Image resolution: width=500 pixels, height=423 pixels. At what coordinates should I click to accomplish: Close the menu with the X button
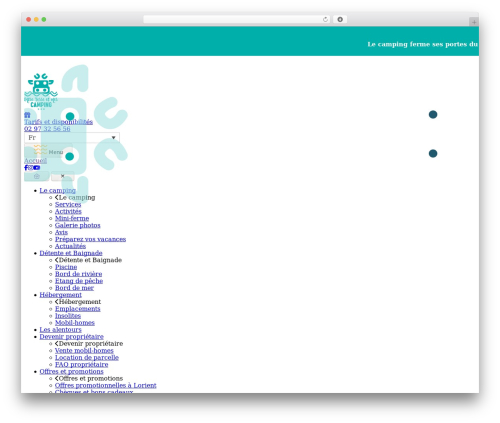[62, 176]
